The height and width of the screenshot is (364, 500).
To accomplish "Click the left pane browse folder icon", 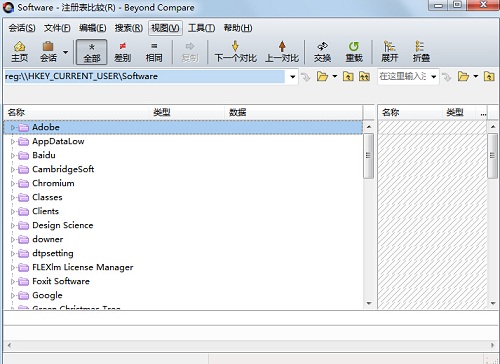I will coord(322,77).
